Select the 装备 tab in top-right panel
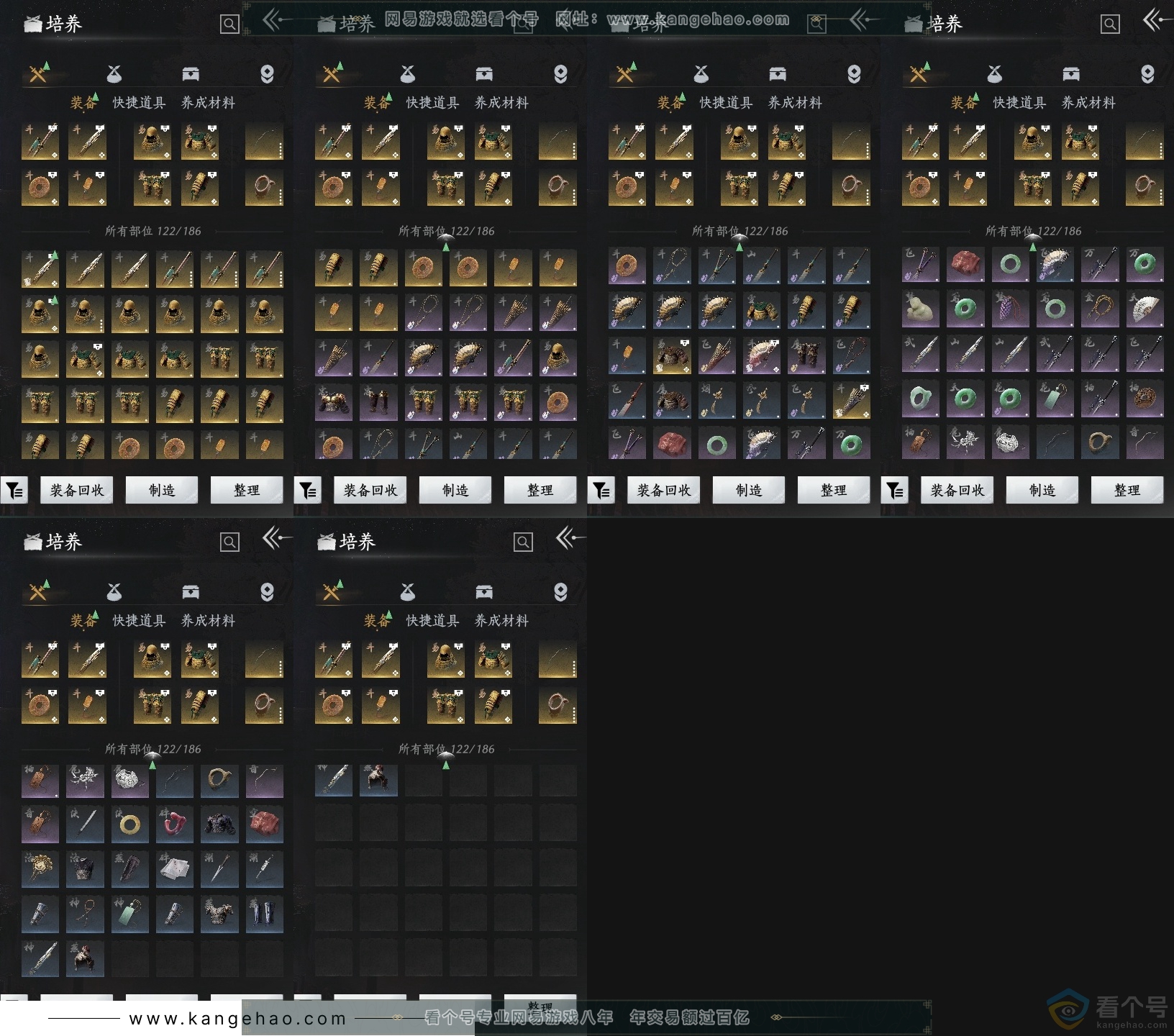1174x1036 pixels. point(964,103)
